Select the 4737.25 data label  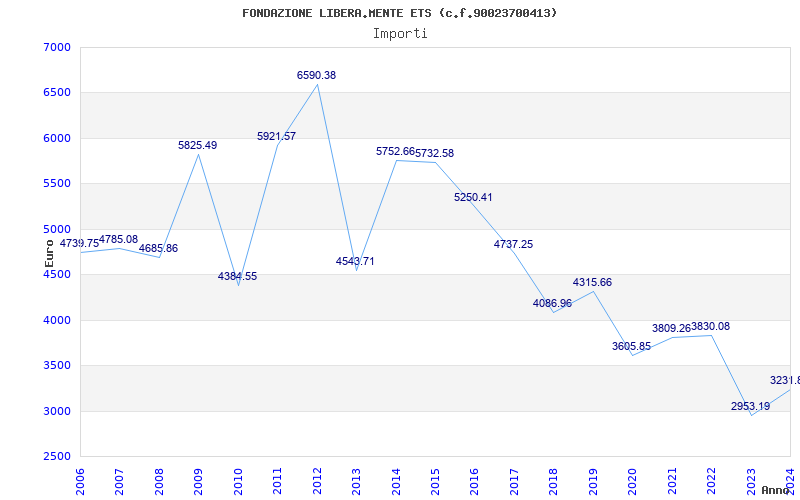click(513, 244)
